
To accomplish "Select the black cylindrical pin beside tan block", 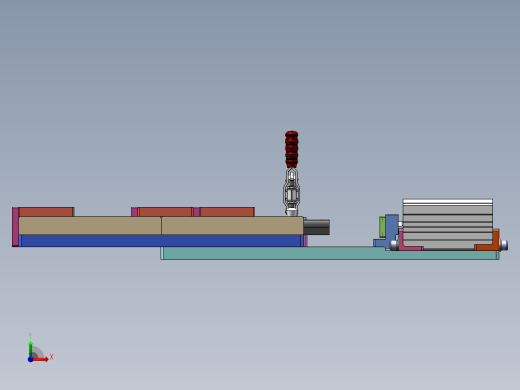I will tap(316, 227).
